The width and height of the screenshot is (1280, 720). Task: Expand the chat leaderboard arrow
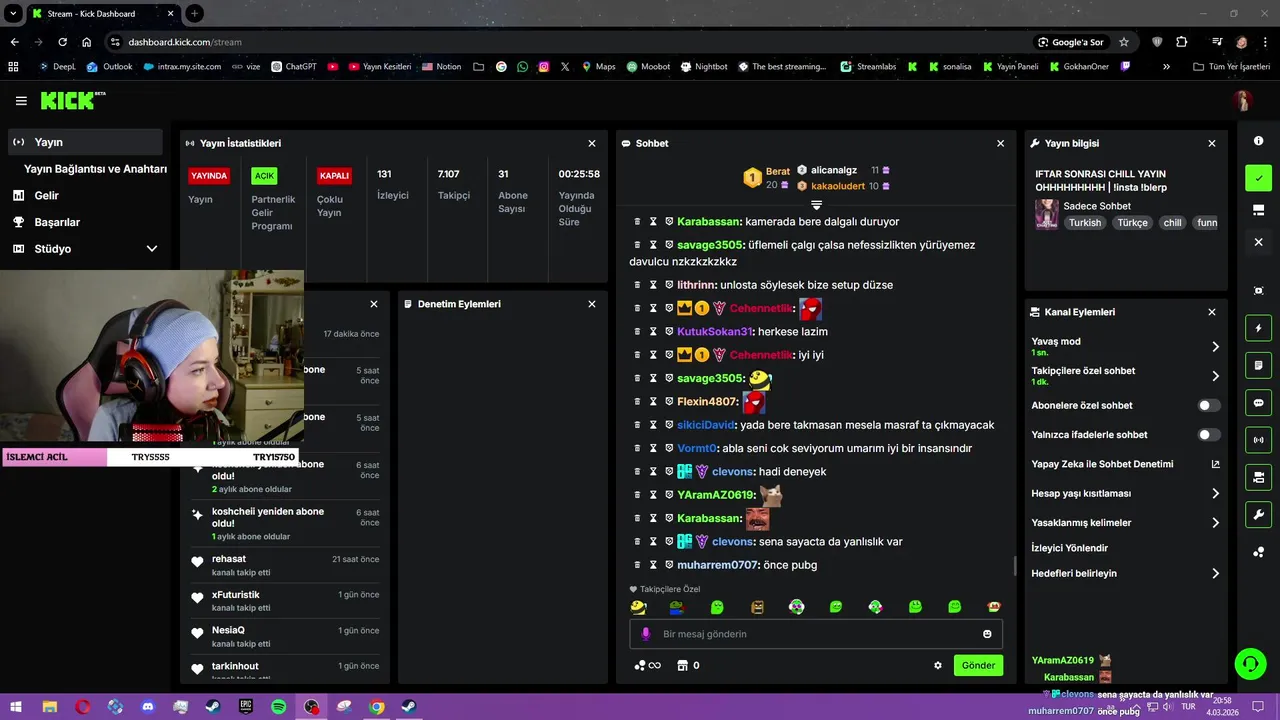pos(816,205)
